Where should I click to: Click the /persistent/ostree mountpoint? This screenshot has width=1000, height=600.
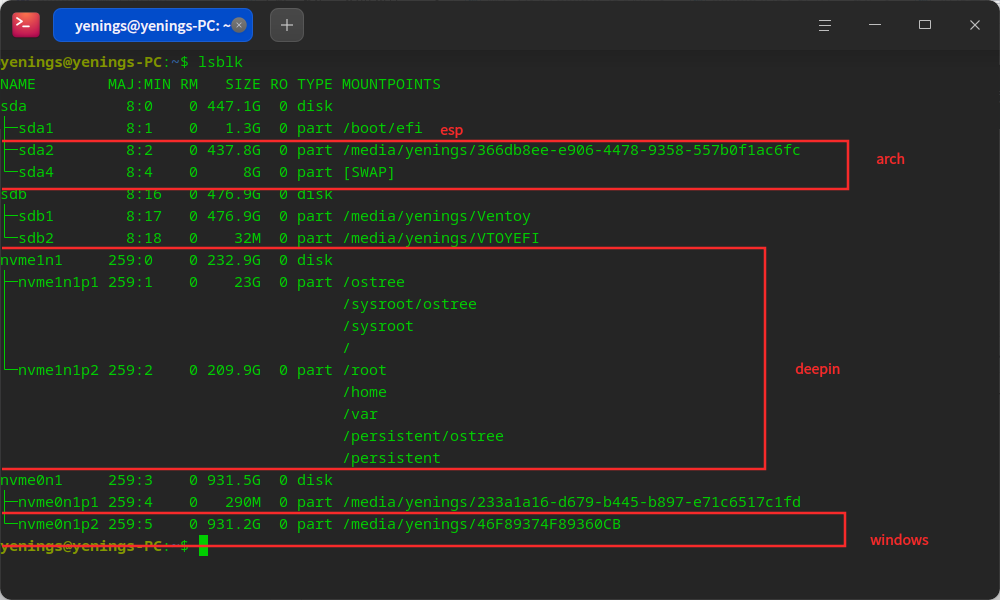point(423,436)
